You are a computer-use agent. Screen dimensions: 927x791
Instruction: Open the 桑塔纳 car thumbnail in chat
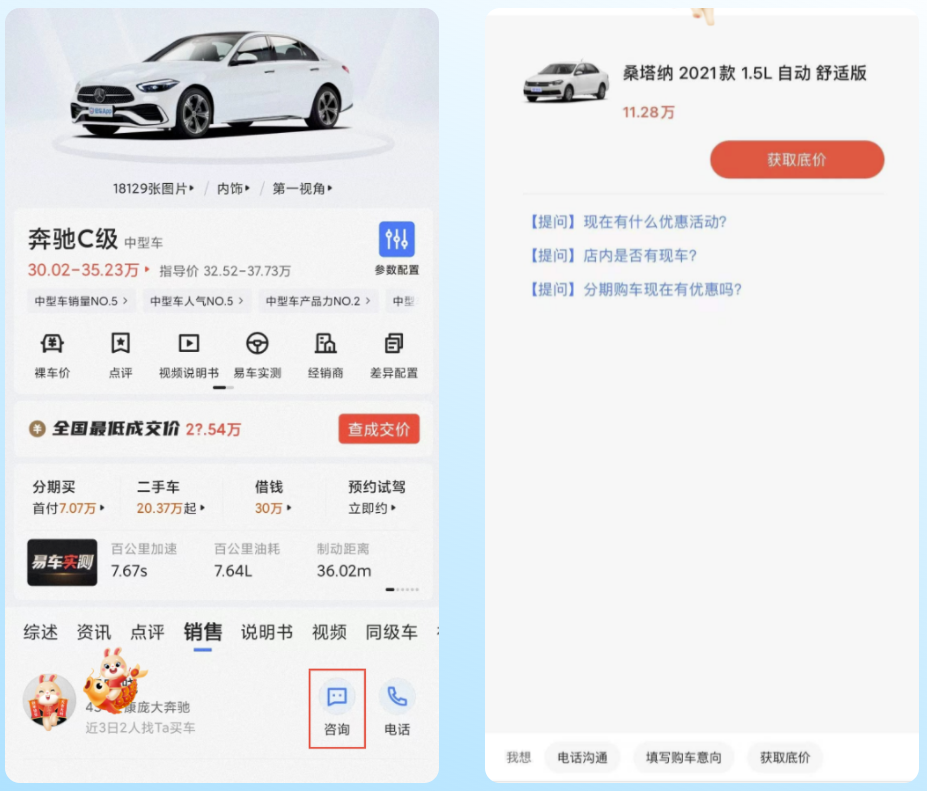tap(566, 81)
